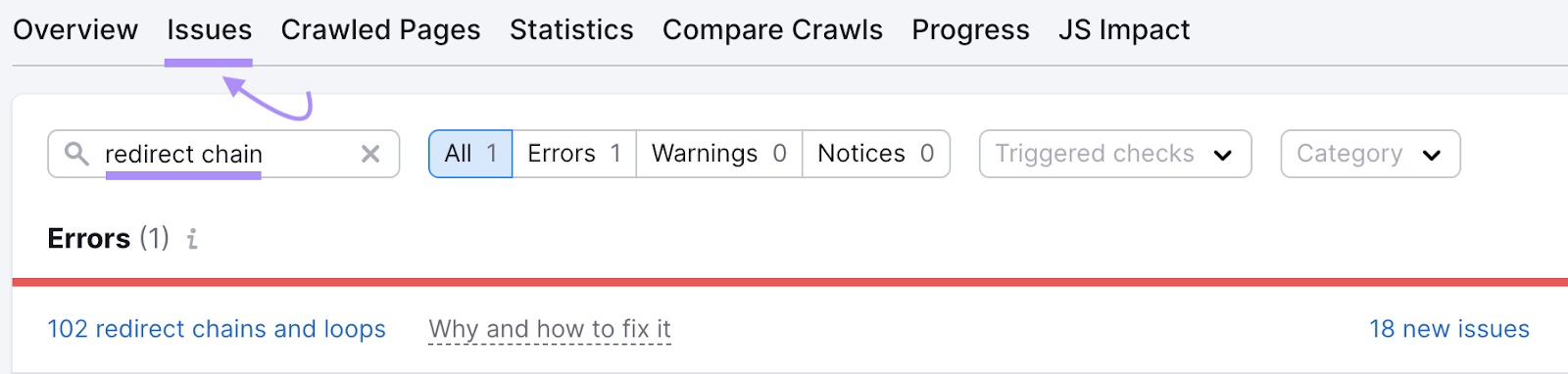Open the Category dropdown

coord(1370,154)
